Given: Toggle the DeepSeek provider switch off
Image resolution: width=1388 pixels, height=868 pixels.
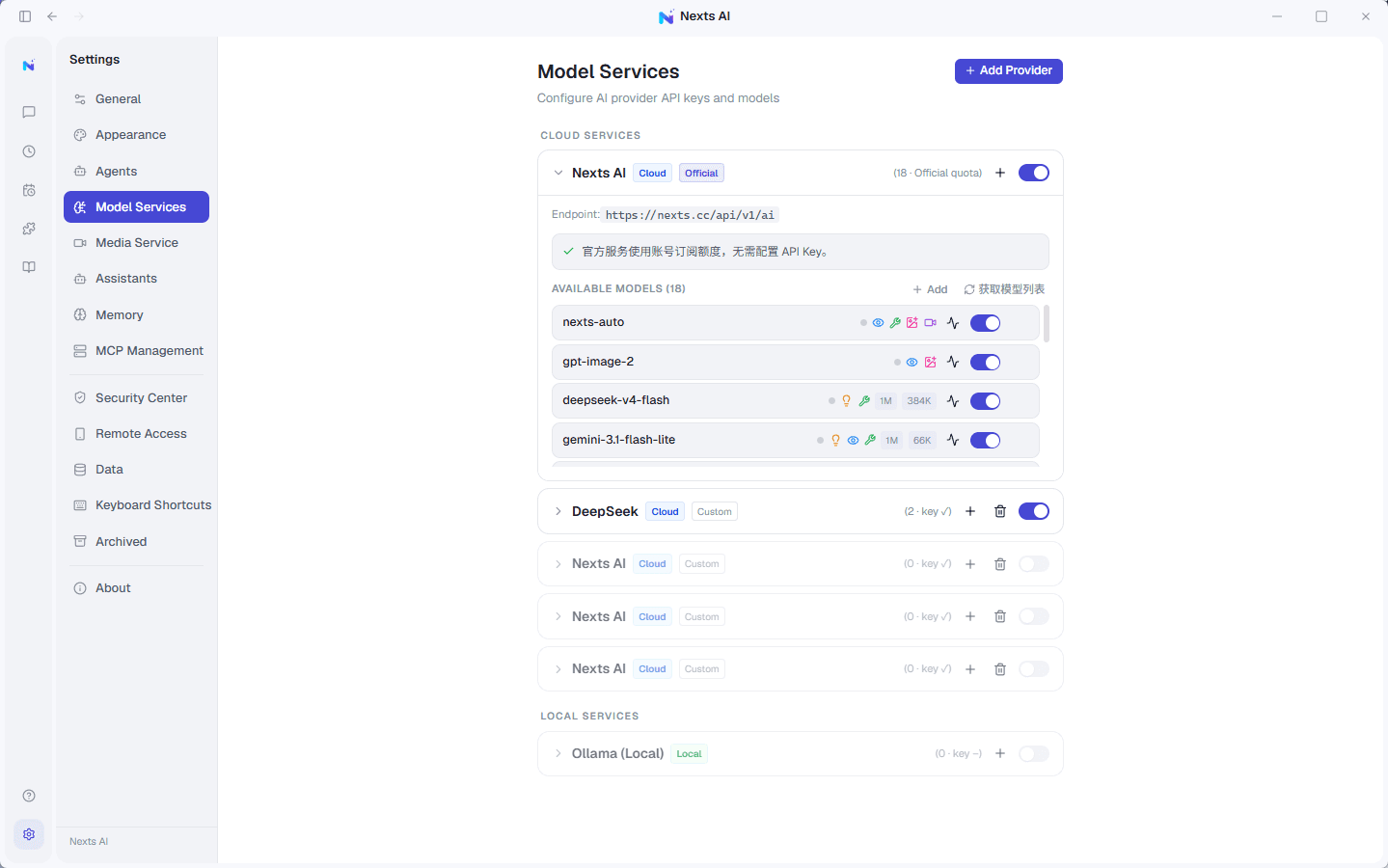Looking at the screenshot, I should click(1034, 511).
